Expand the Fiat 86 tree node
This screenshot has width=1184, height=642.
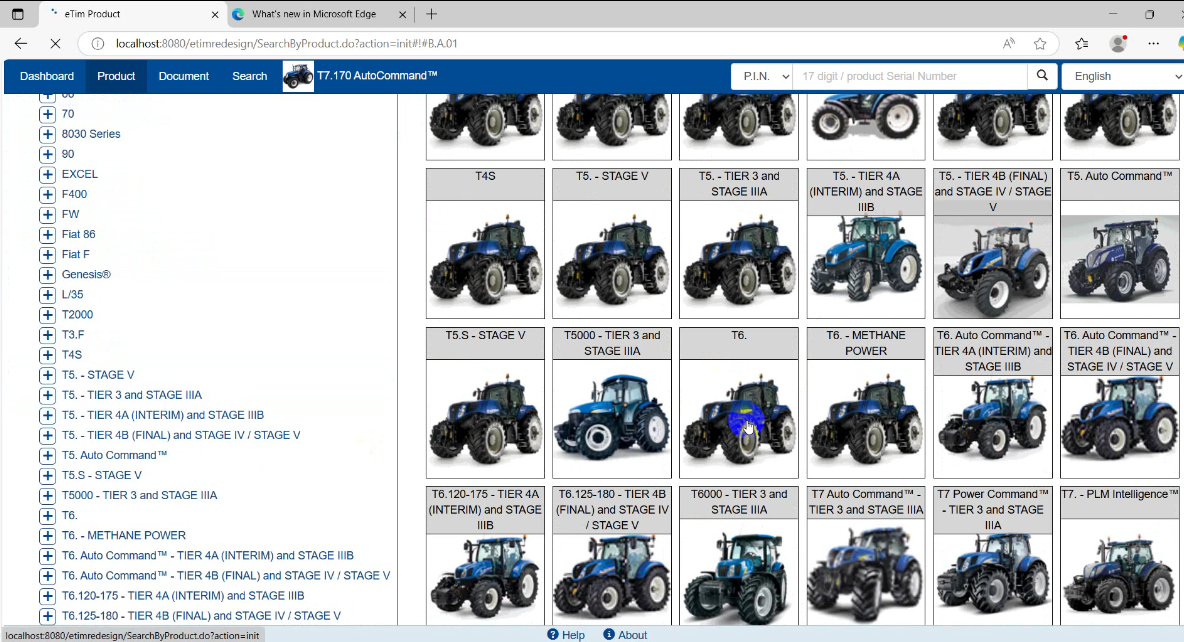[x=48, y=235]
